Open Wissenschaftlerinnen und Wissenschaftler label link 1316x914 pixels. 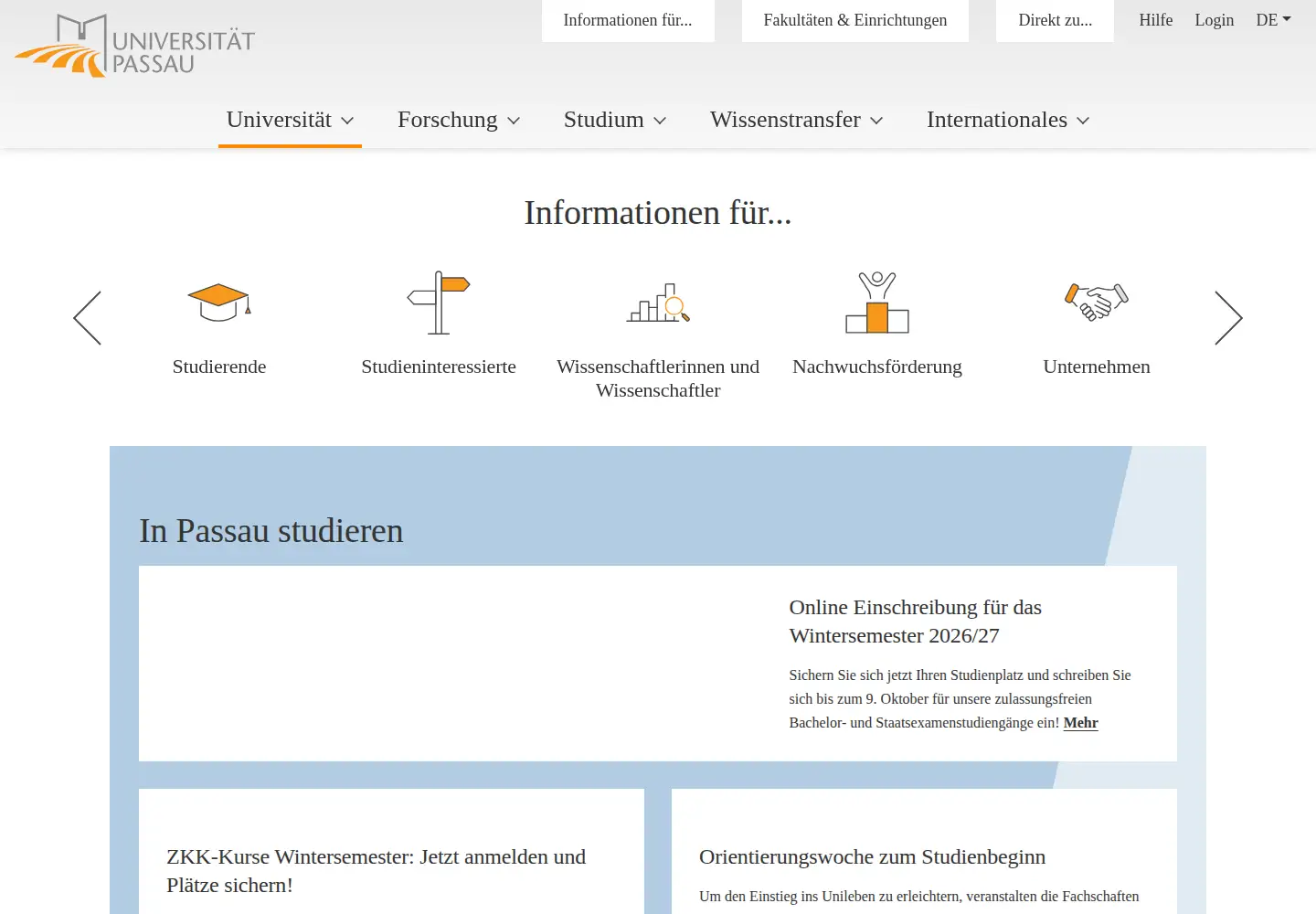click(658, 378)
